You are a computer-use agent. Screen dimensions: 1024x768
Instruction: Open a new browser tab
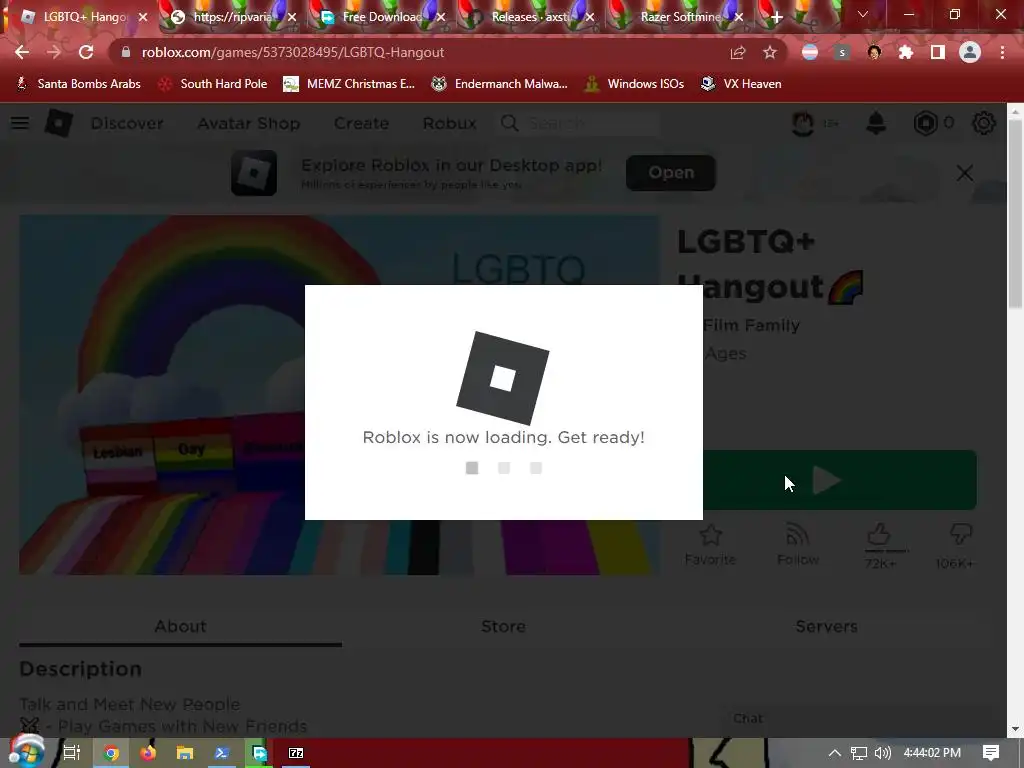coord(776,18)
